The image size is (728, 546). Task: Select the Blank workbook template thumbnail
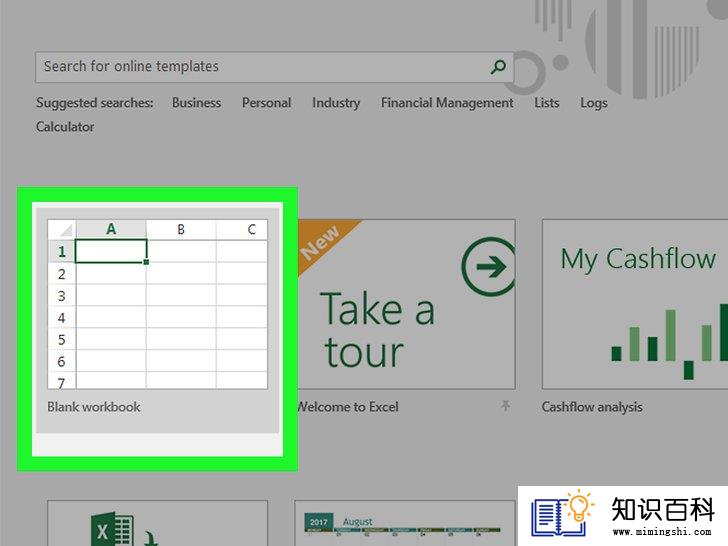(157, 304)
